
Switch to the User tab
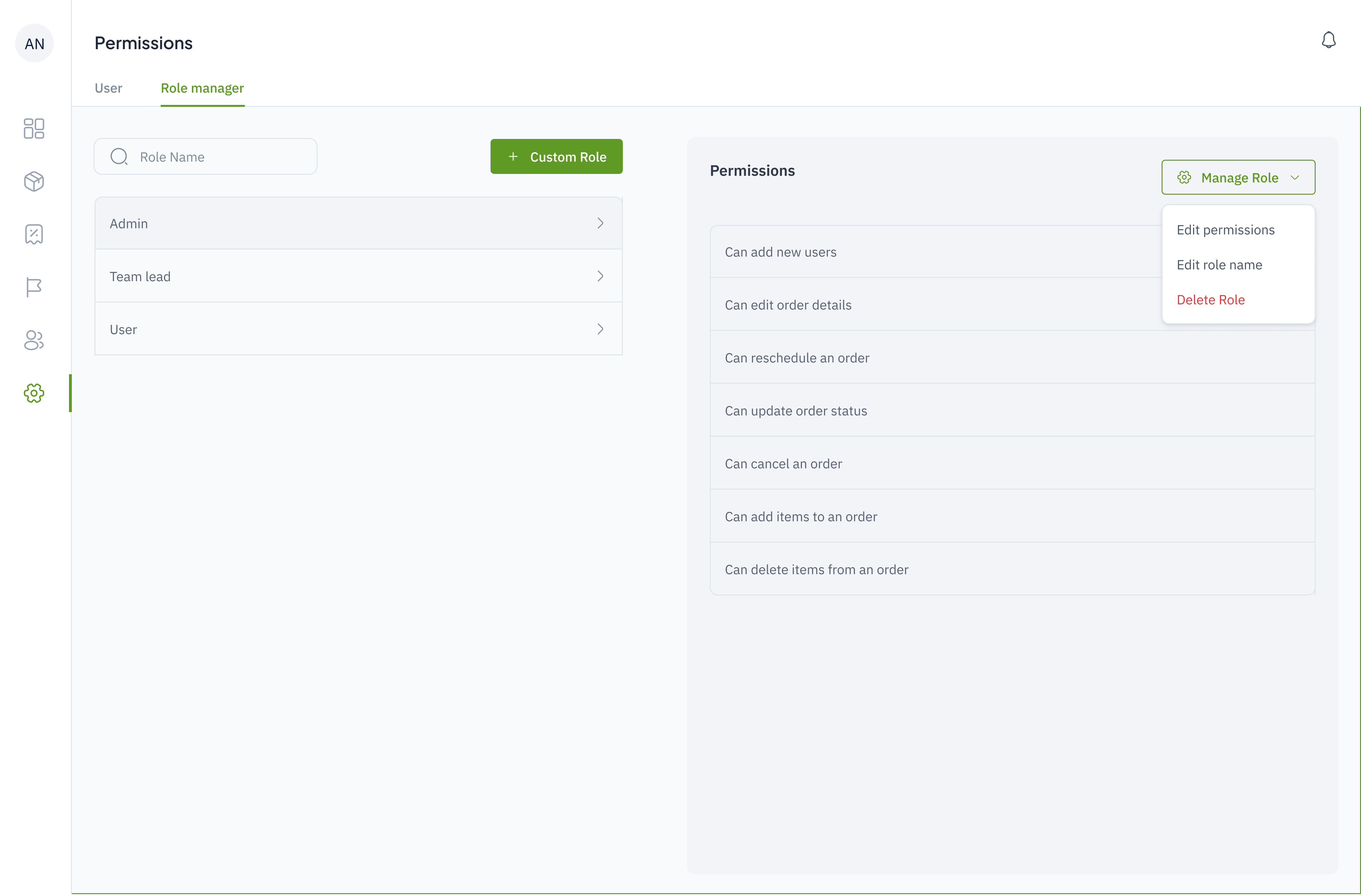click(x=108, y=88)
